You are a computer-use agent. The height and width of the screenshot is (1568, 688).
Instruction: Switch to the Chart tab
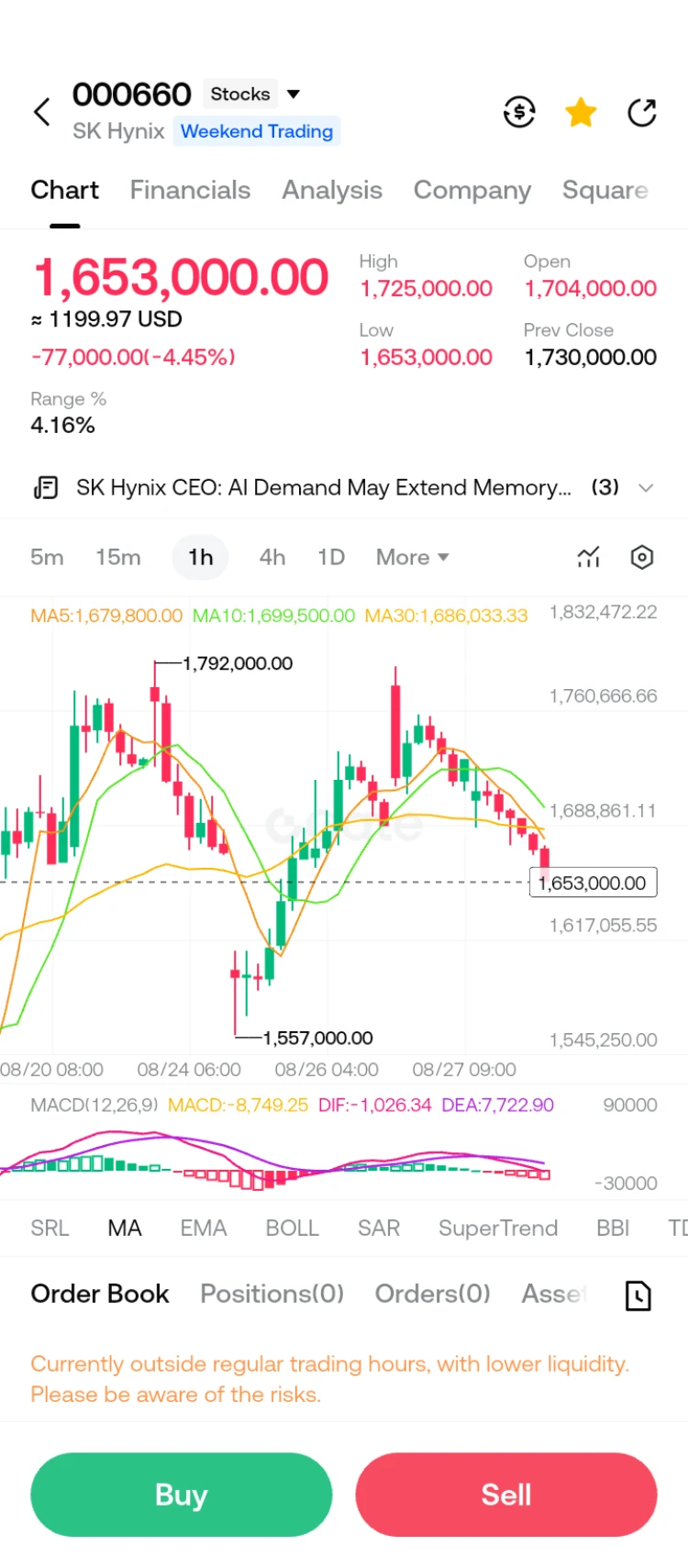pos(64,190)
